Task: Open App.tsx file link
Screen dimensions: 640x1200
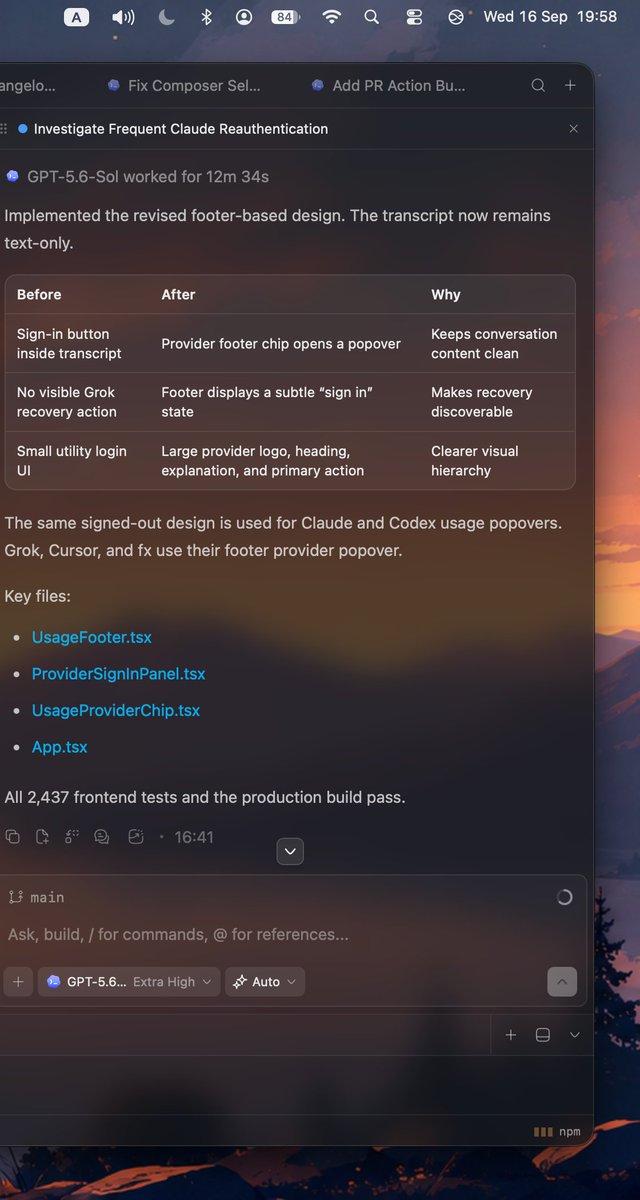Action: [x=59, y=747]
